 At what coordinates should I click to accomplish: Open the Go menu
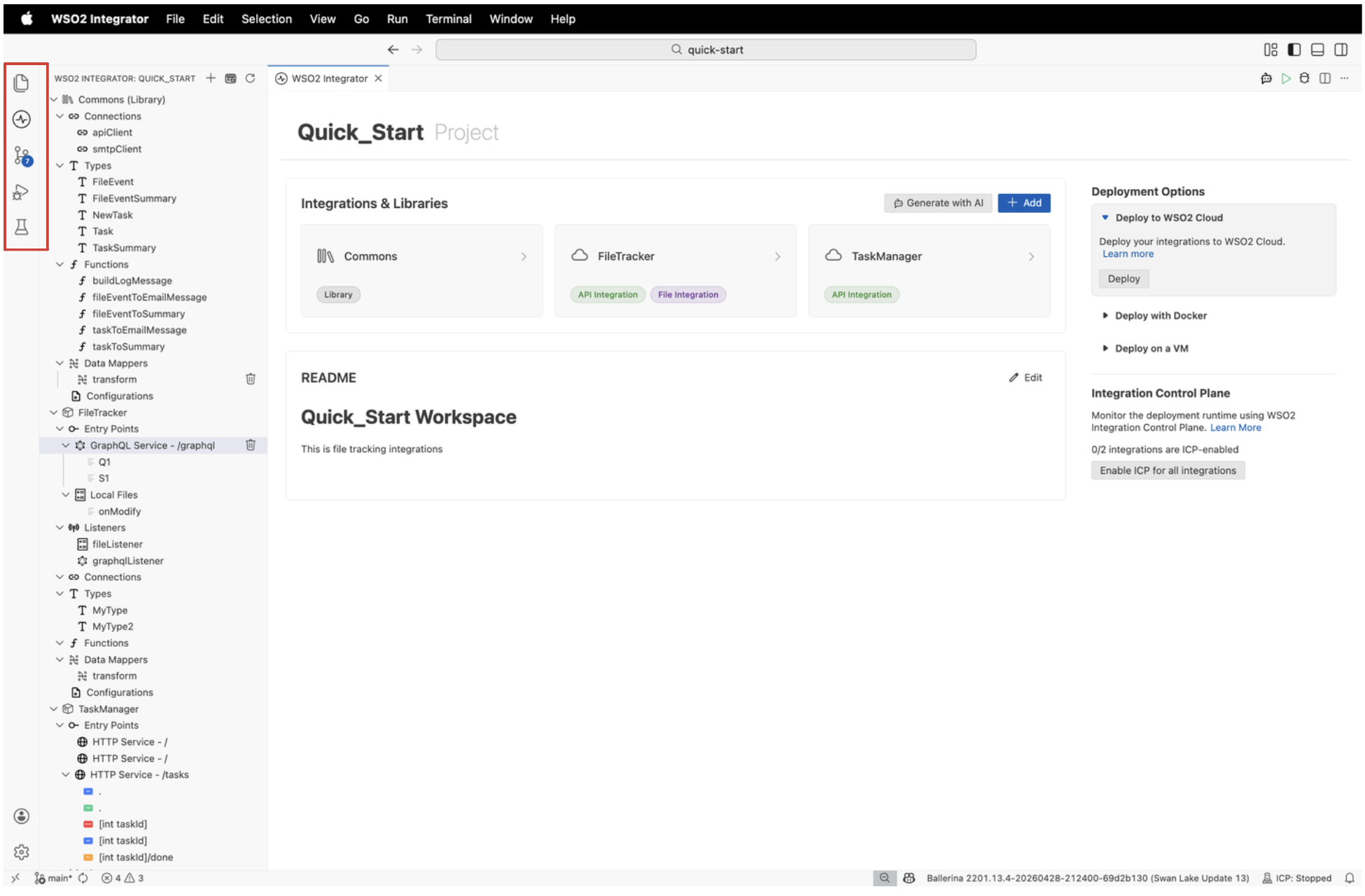point(361,19)
